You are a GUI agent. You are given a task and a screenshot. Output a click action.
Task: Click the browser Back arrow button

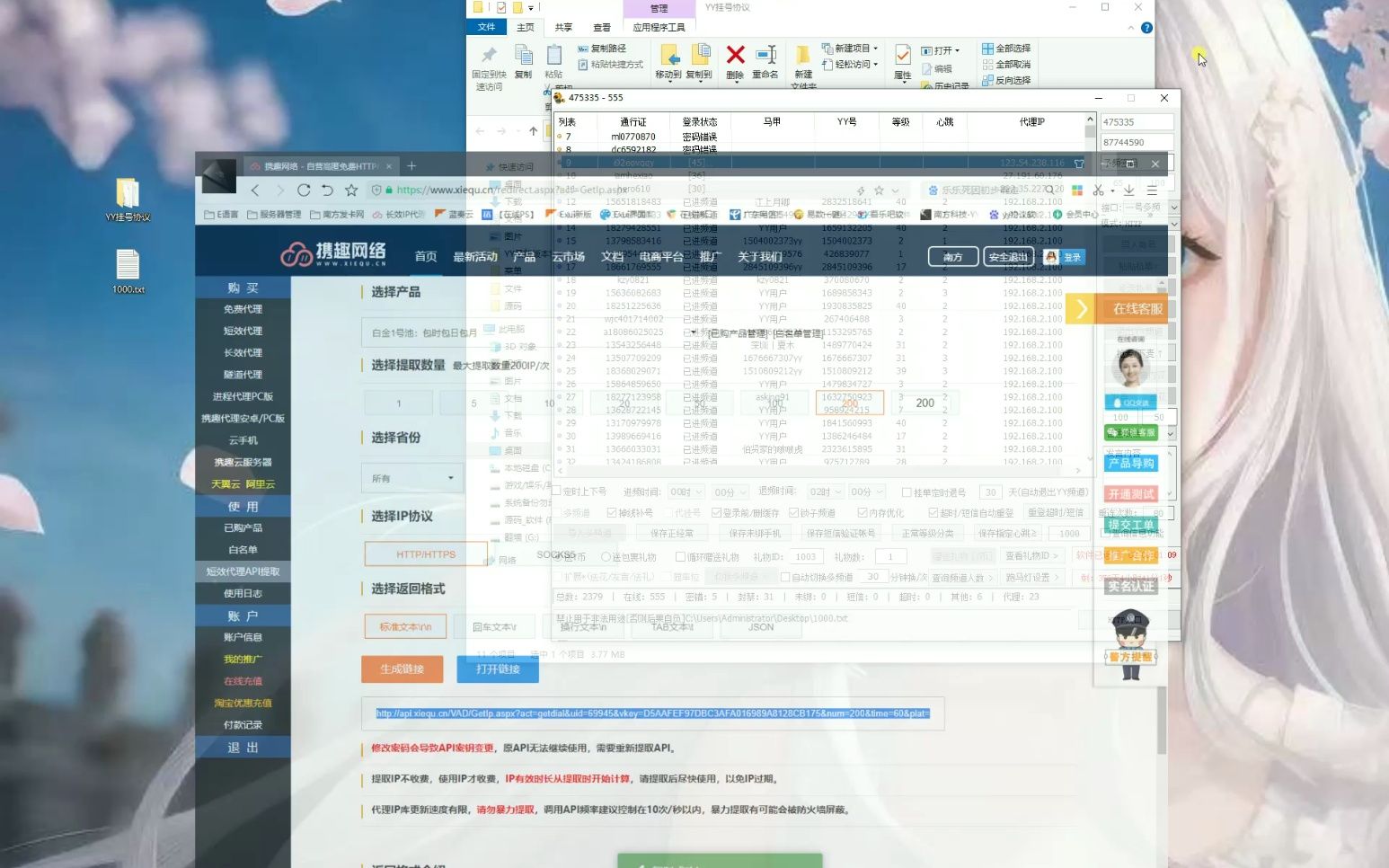(x=255, y=190)
